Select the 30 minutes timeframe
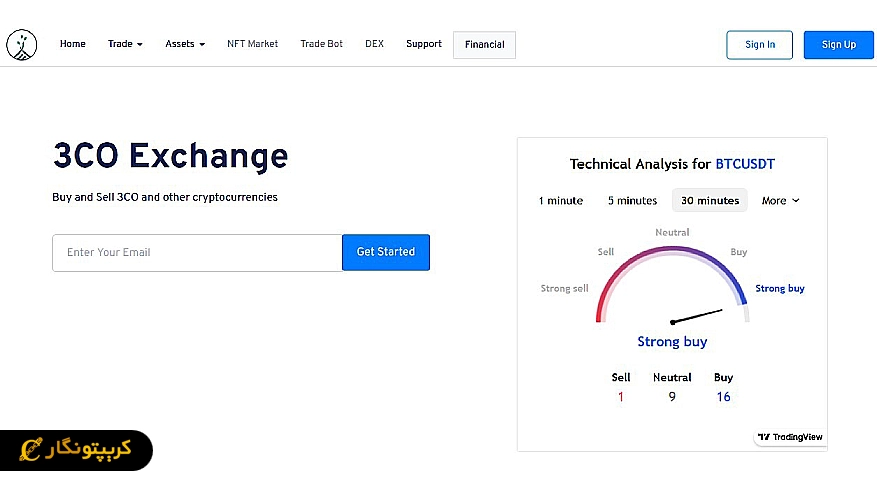 [x=710, y=201]
